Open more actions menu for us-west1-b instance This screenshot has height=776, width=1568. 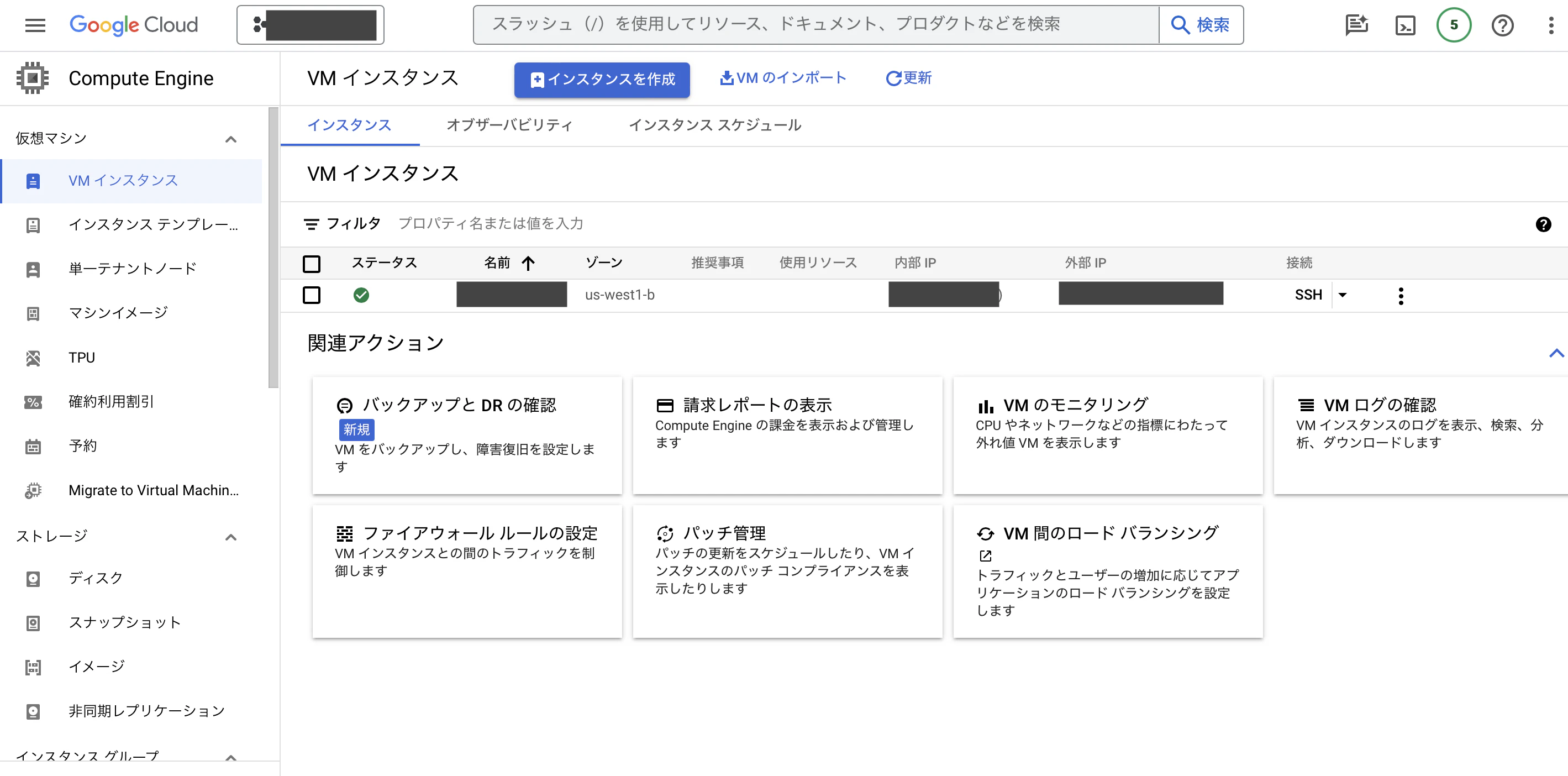tap(1401, 296)
